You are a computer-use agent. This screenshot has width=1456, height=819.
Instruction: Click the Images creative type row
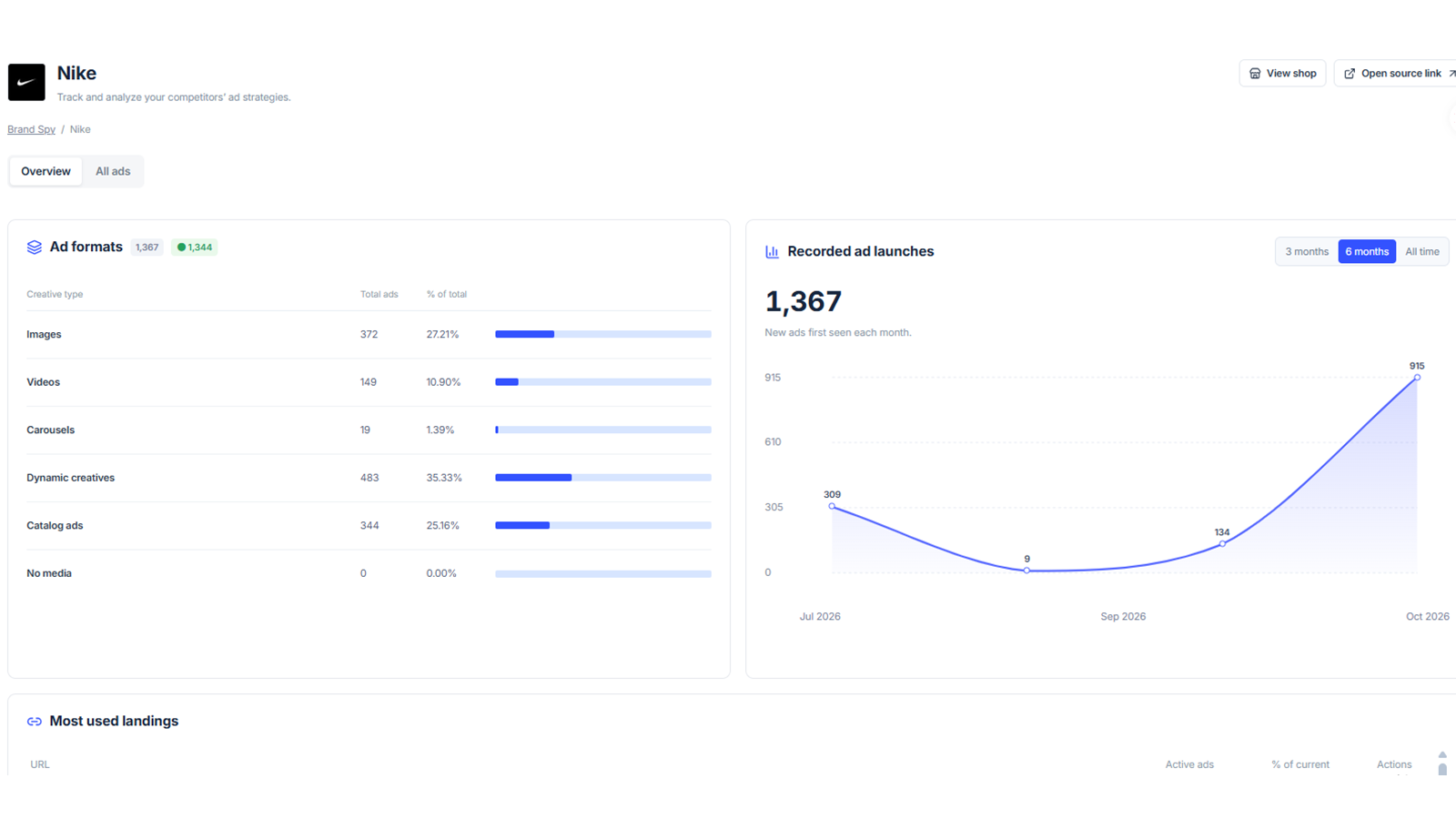coord(369,335)
